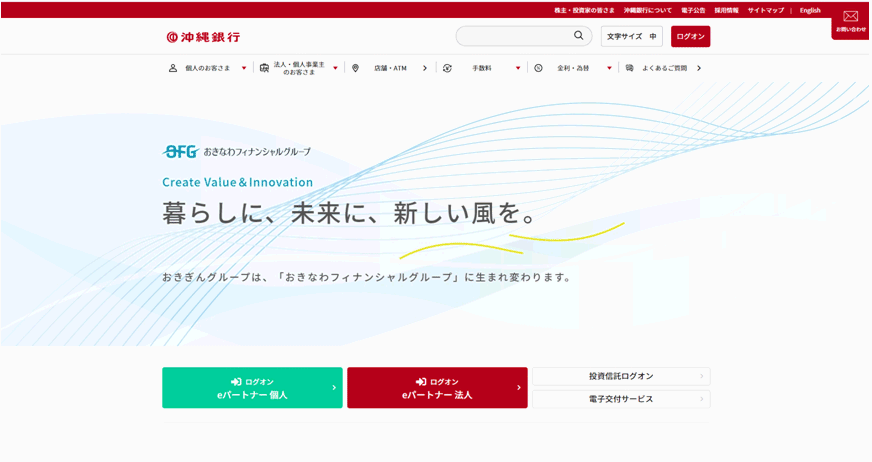The height and width of the screenshot is (462, 872).
Task: Switch to the English site
Action: (810, 11)
